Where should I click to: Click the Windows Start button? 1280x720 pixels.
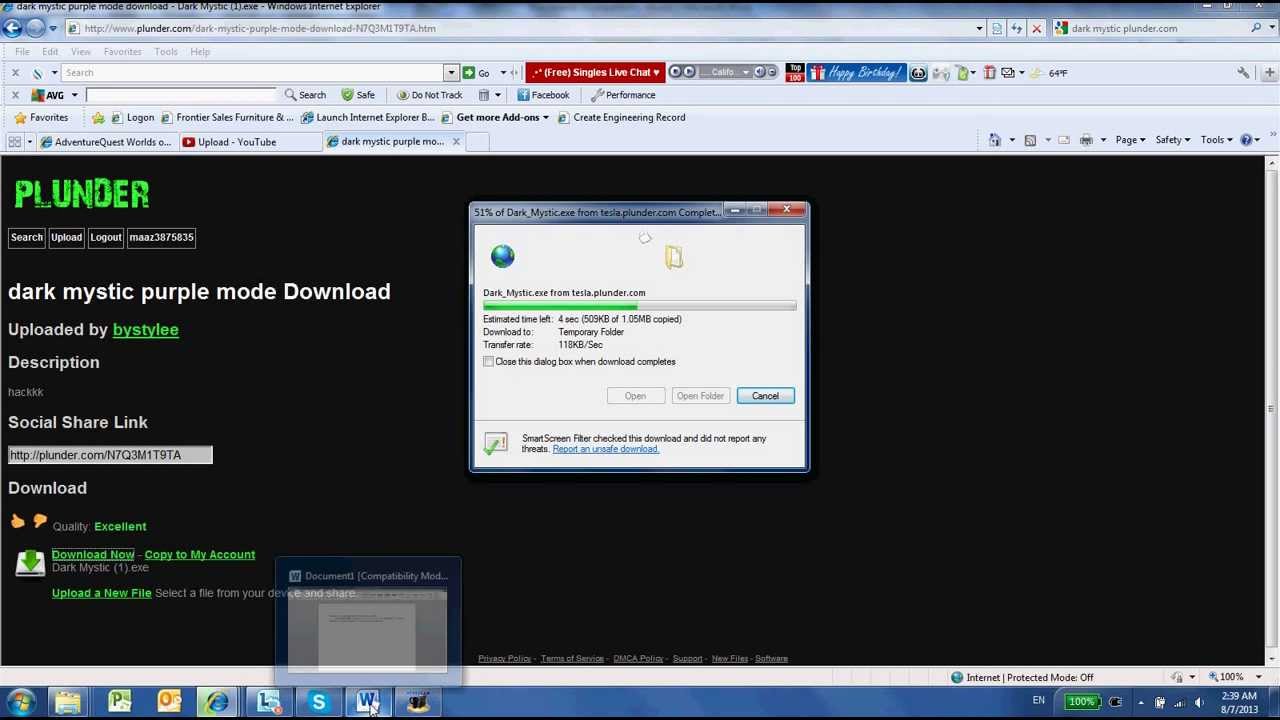pos(21,702)
